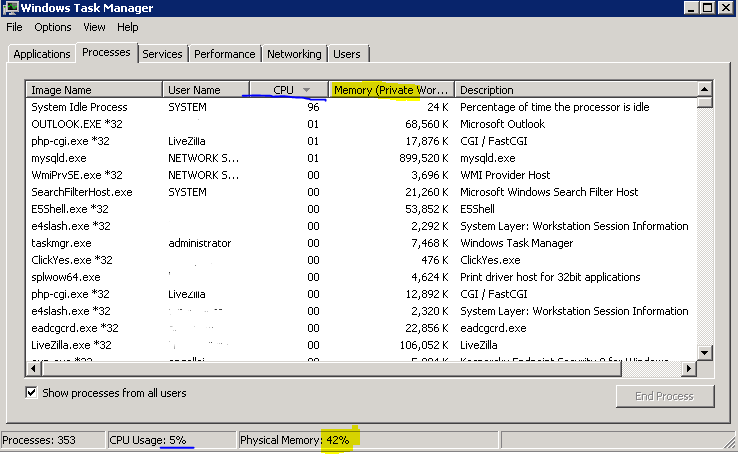Toggle Show processes from all users checkbox

pyautogui.click(x=31, y=392)
